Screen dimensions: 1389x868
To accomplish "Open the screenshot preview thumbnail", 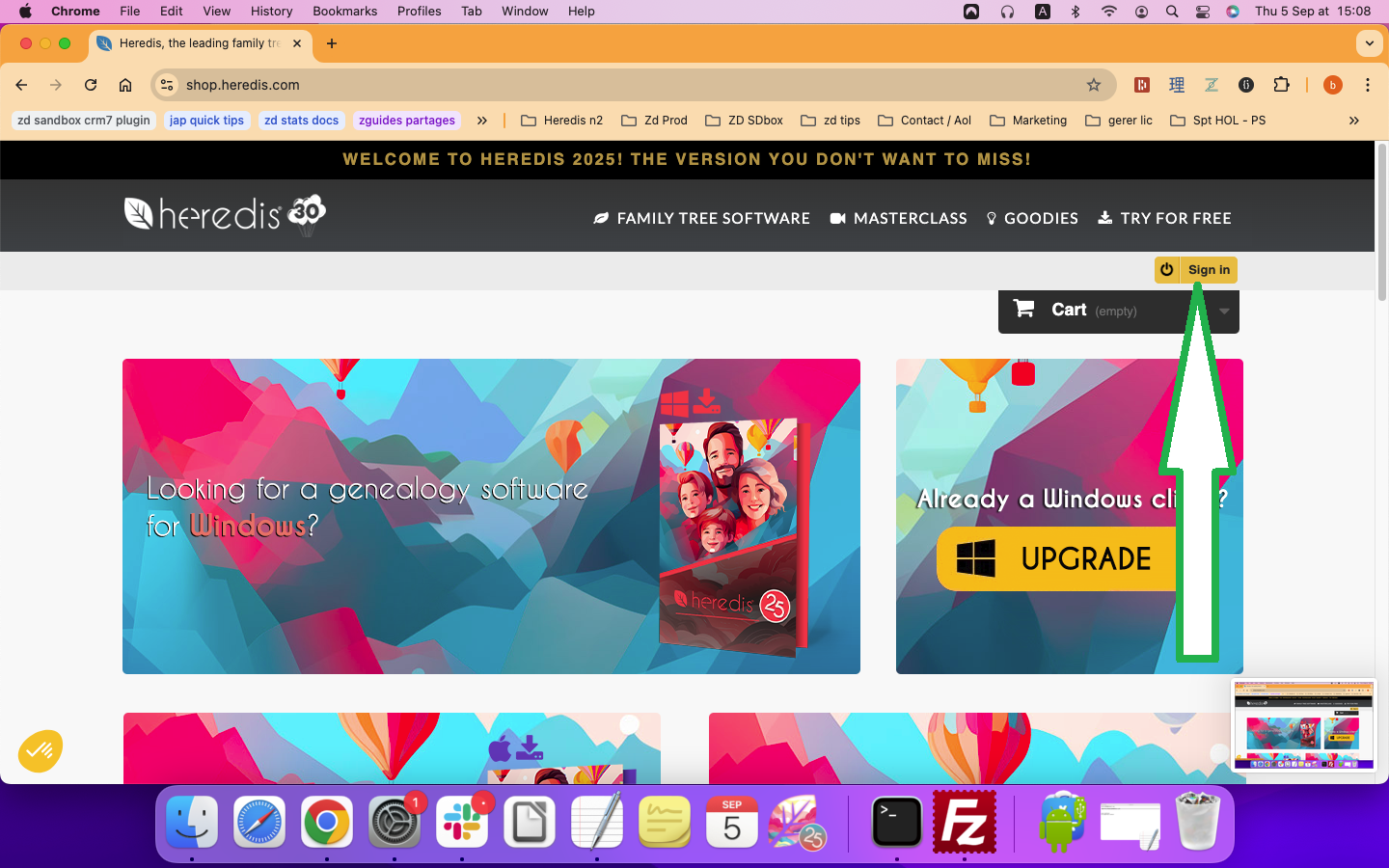I will (1303, 725).
